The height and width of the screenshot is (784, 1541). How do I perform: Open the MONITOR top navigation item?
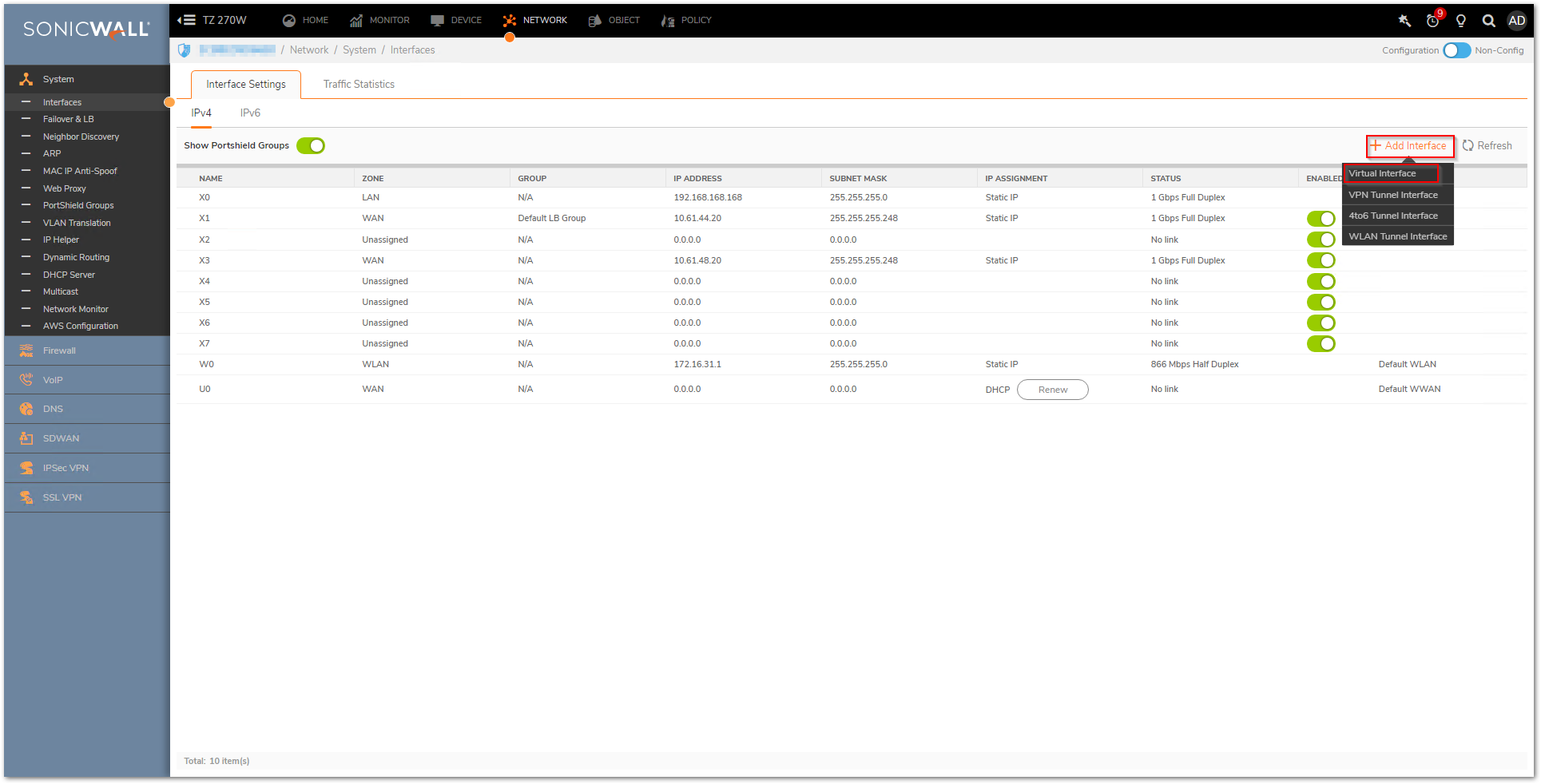point(379,20)
